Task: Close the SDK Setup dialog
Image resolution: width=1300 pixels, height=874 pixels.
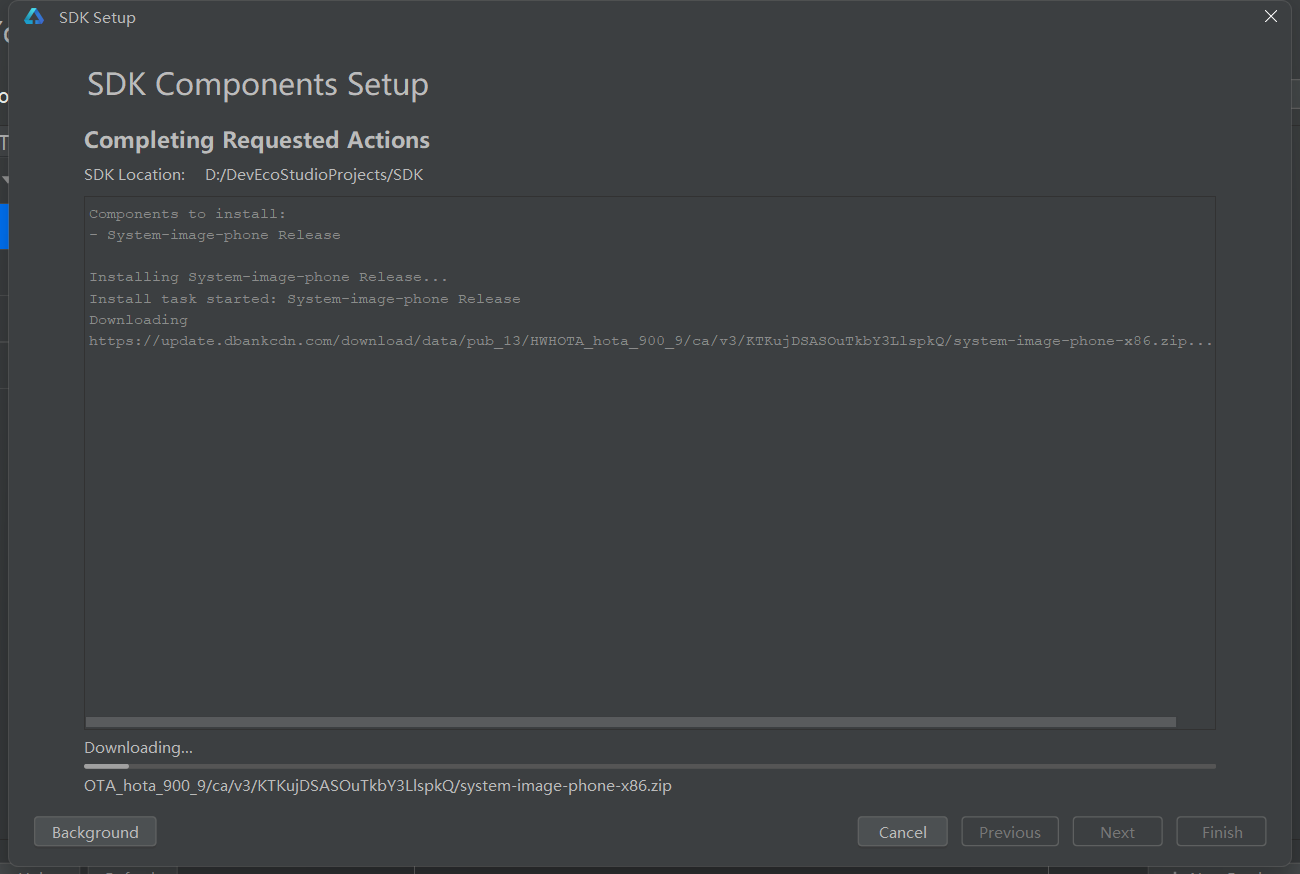Action: [x=1271, y=17]
